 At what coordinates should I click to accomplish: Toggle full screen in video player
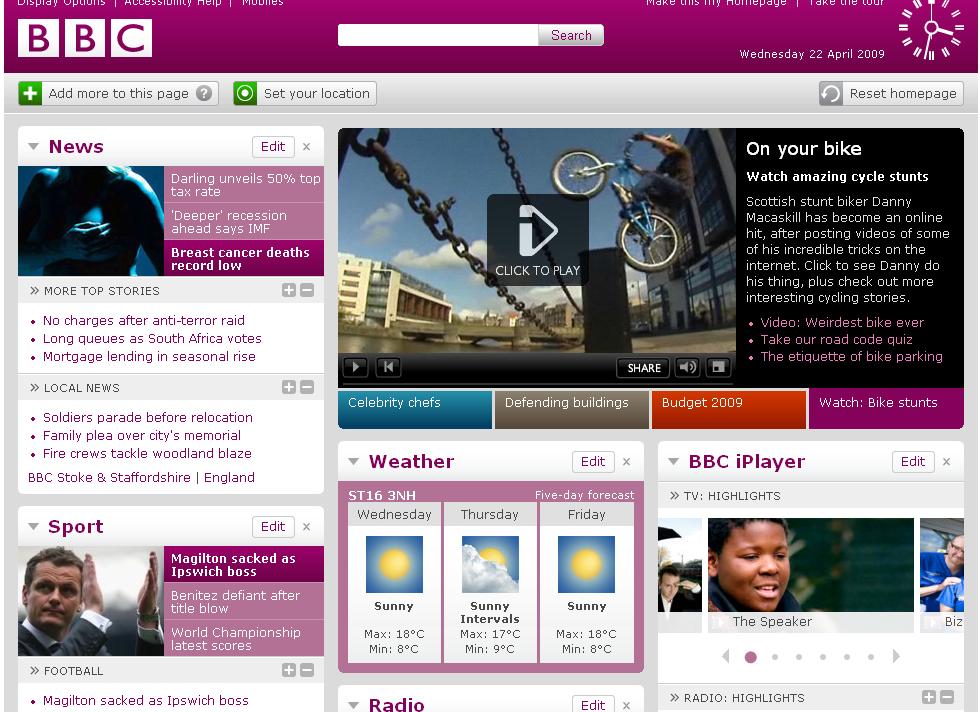pos(718,367)
